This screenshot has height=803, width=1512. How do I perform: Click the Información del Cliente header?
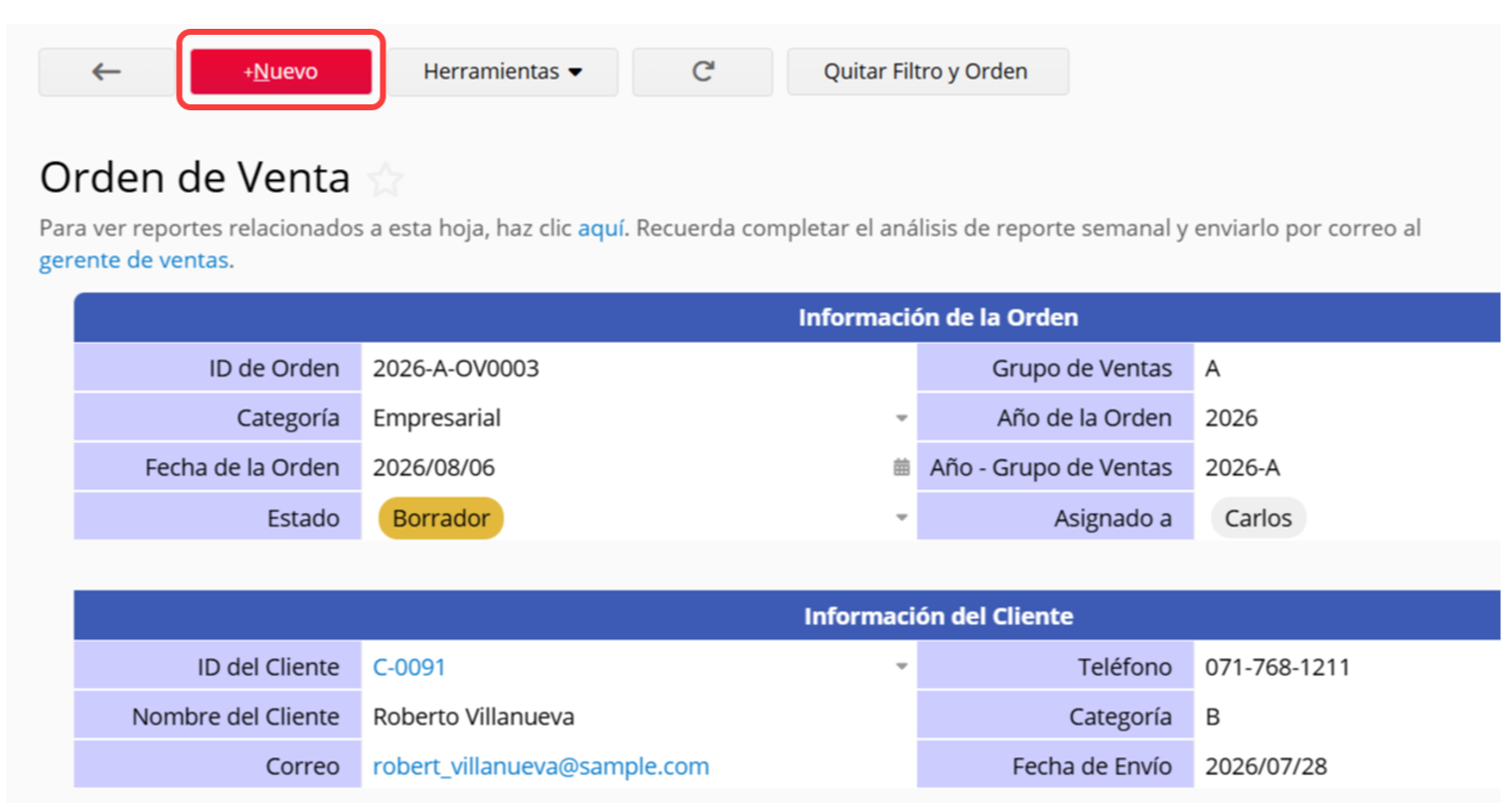[x=938, y=616]
